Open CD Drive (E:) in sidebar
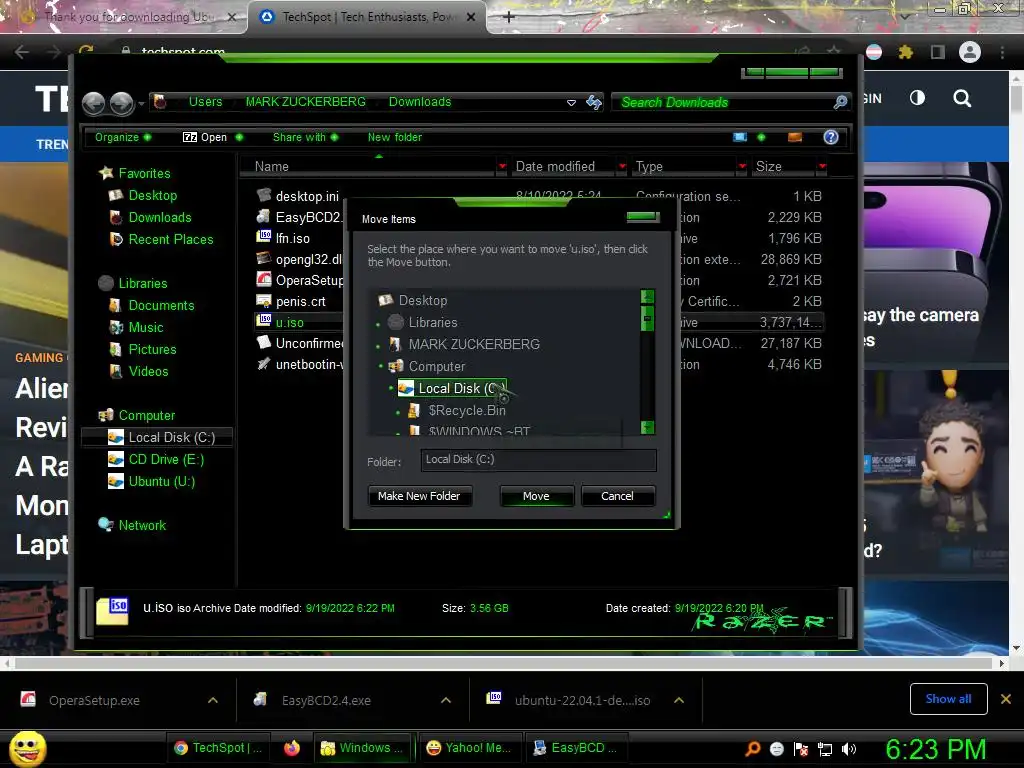 click(156, 459)
